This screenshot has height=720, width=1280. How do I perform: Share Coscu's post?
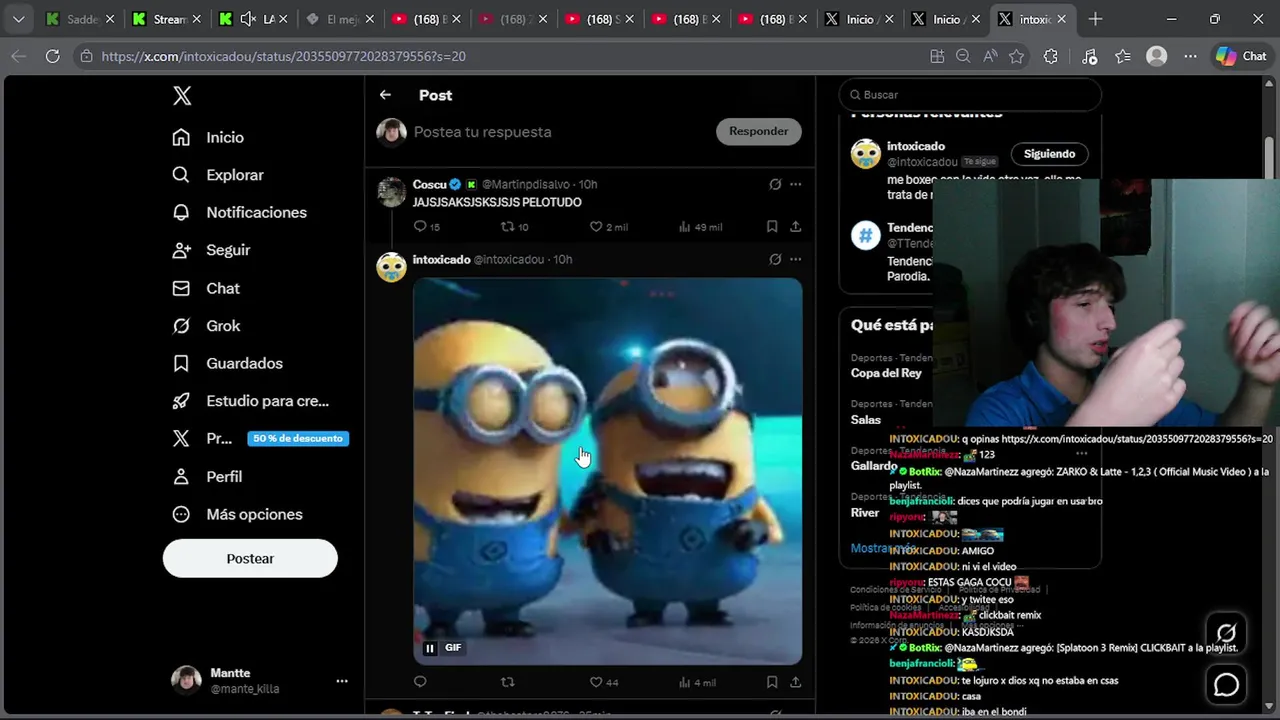795,227
